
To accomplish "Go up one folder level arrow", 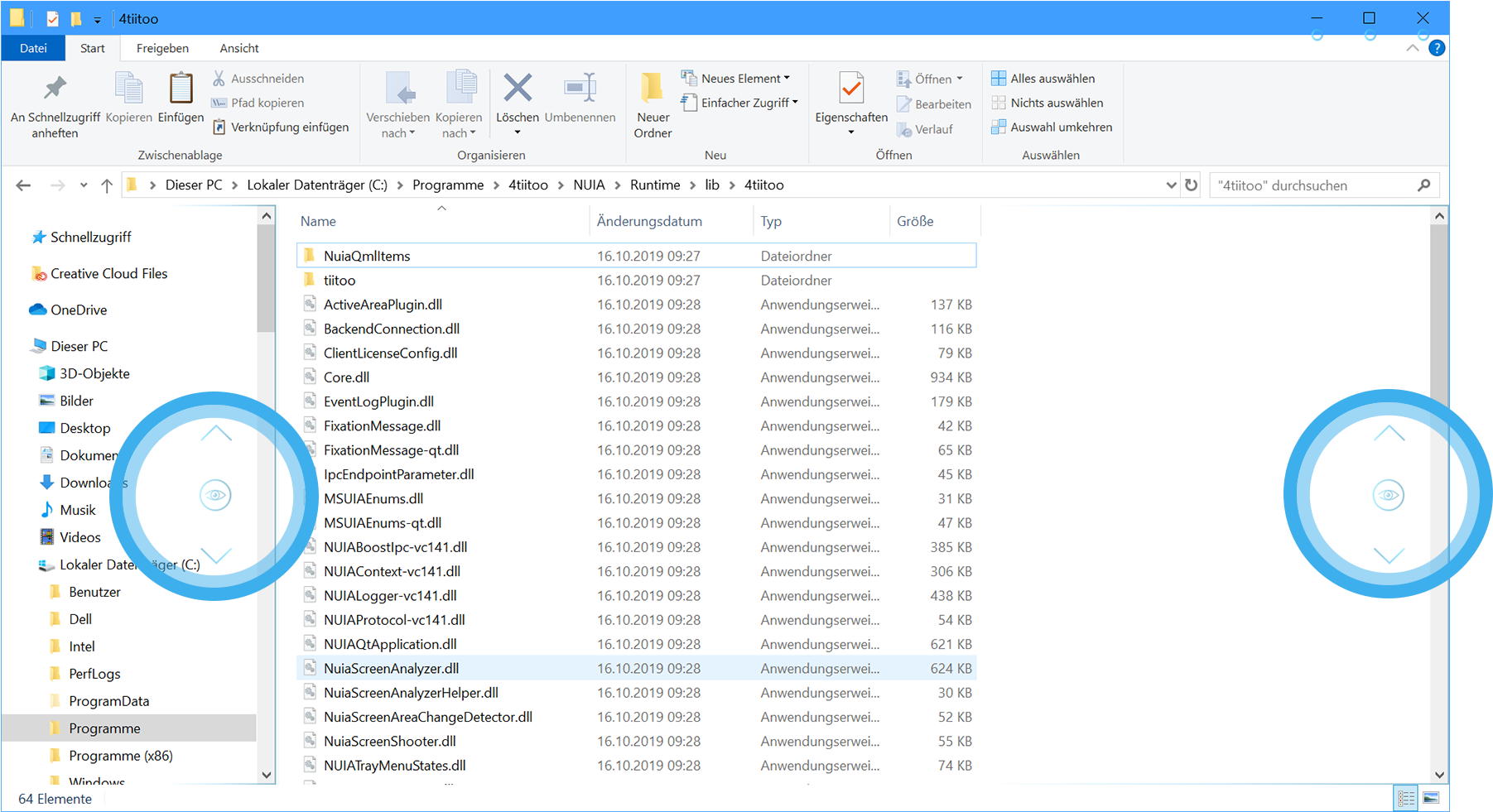I will 107,185.
